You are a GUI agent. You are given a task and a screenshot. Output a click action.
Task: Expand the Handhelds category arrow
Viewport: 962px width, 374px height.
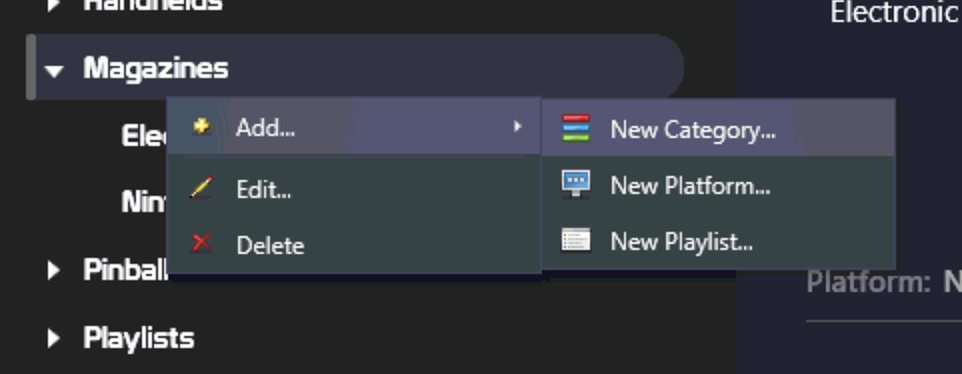(x=54, y=5)
